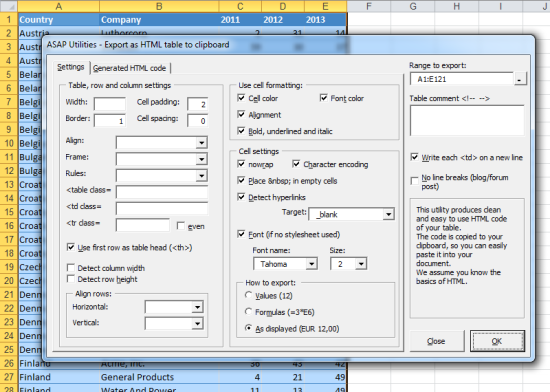
Task: Toggle the nowrap checkbox
Action: [x=241, y=164]
